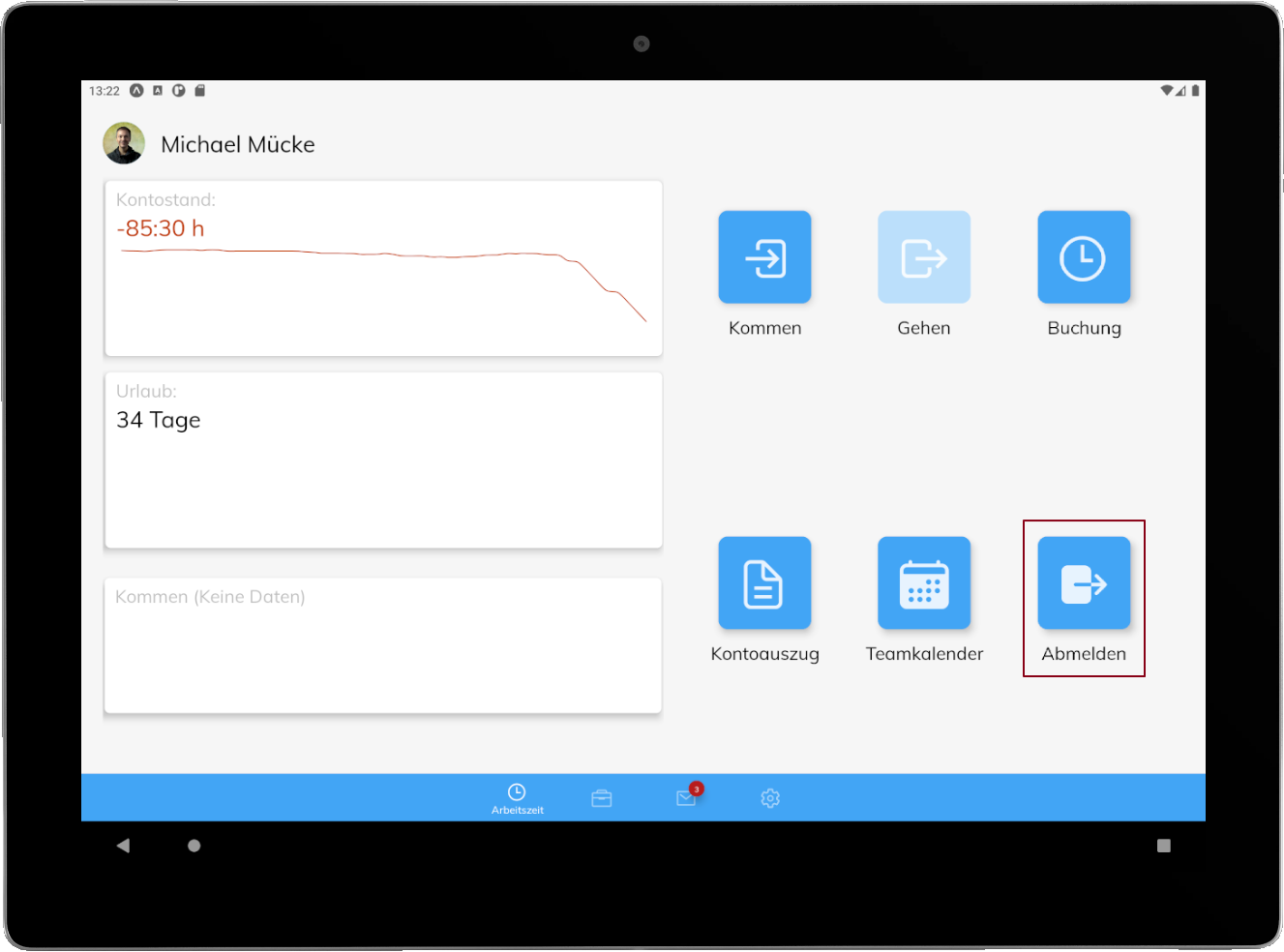The height and width of the screenshot is (952, 1284).
Task: Open the Kommen (Keine Daten) card
Action: (x=383, y=645)
